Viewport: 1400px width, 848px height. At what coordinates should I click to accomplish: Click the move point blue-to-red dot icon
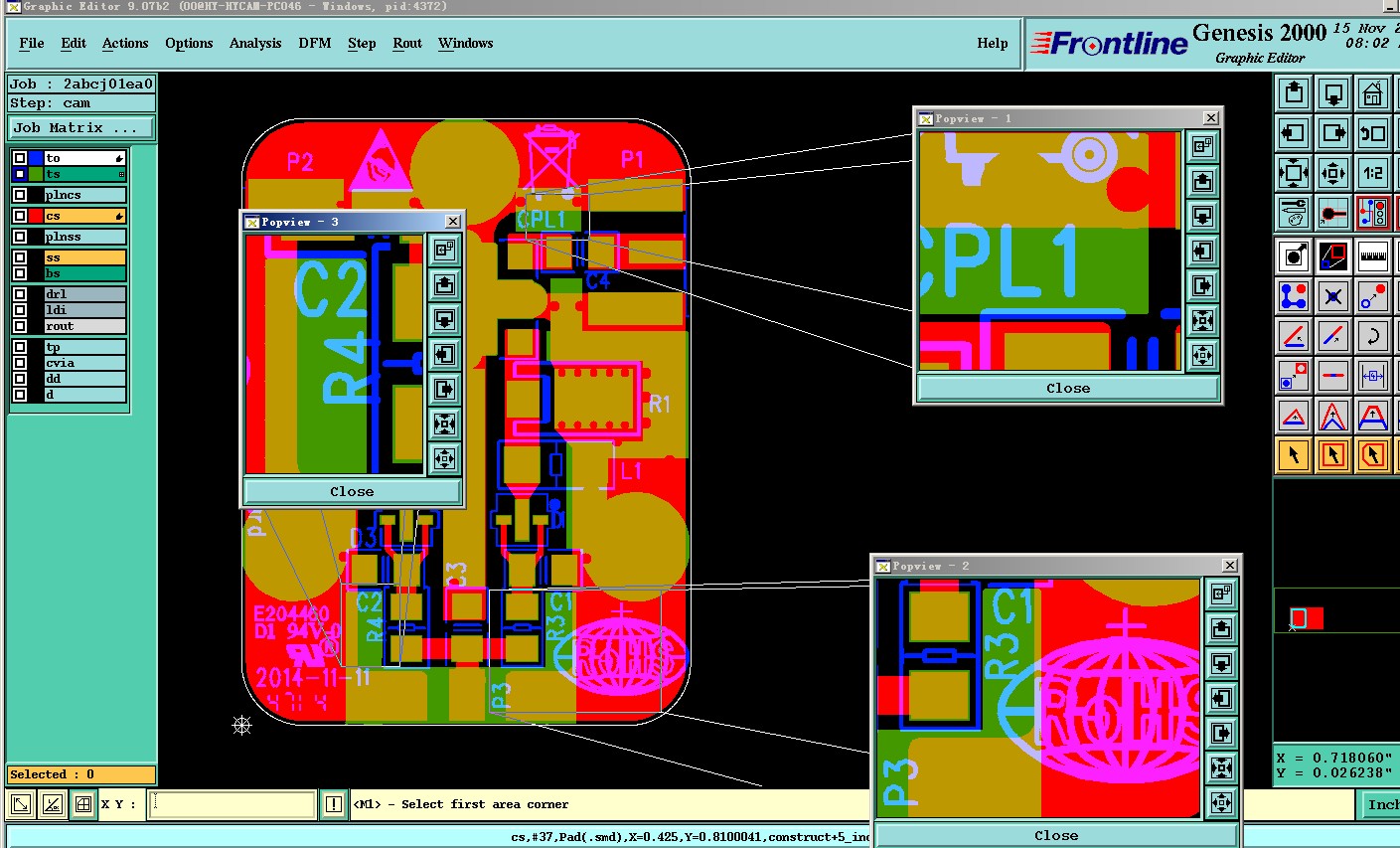(1372, 296)
